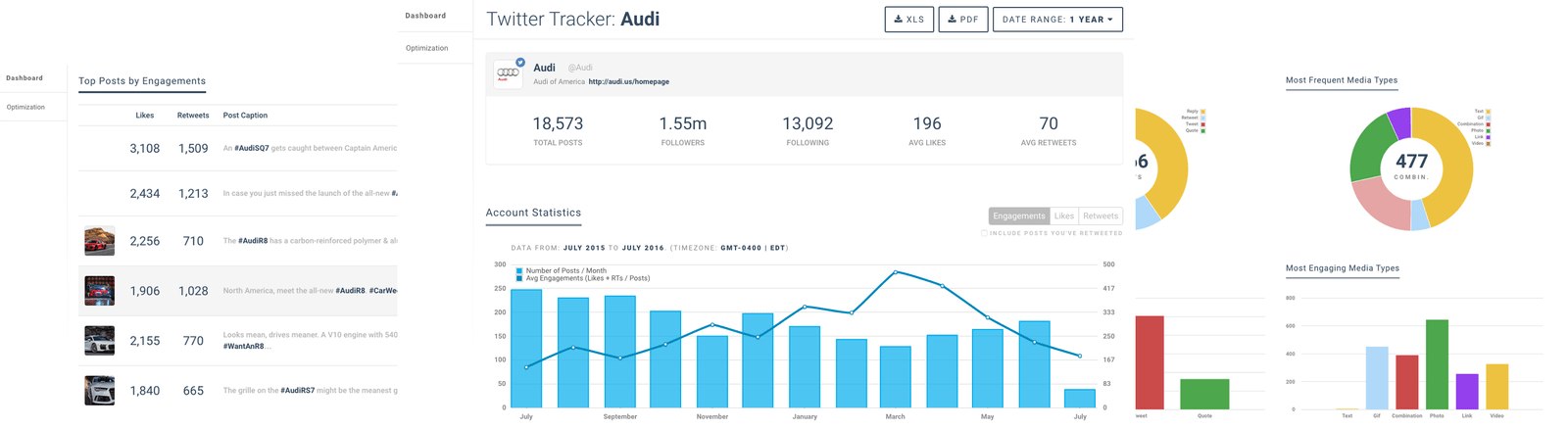Switch chart to Retweets view
Image resolution: width=1568 pixels, height=429 pixels.
click(x=1101, y=216)
